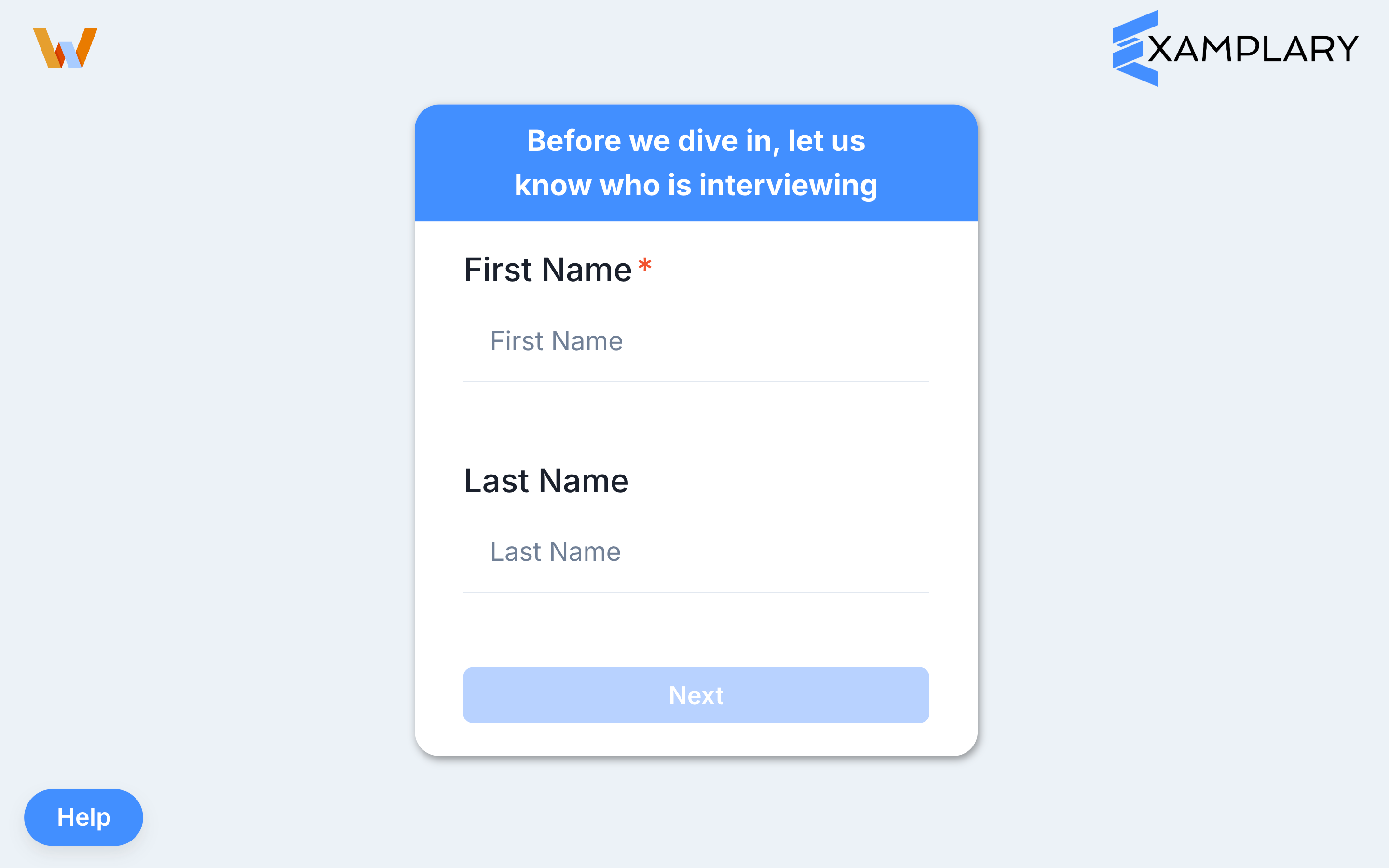Click the underline below the First Name field
The width and height of the screenshot is (1389, 868).
click(x=695, y=380)
